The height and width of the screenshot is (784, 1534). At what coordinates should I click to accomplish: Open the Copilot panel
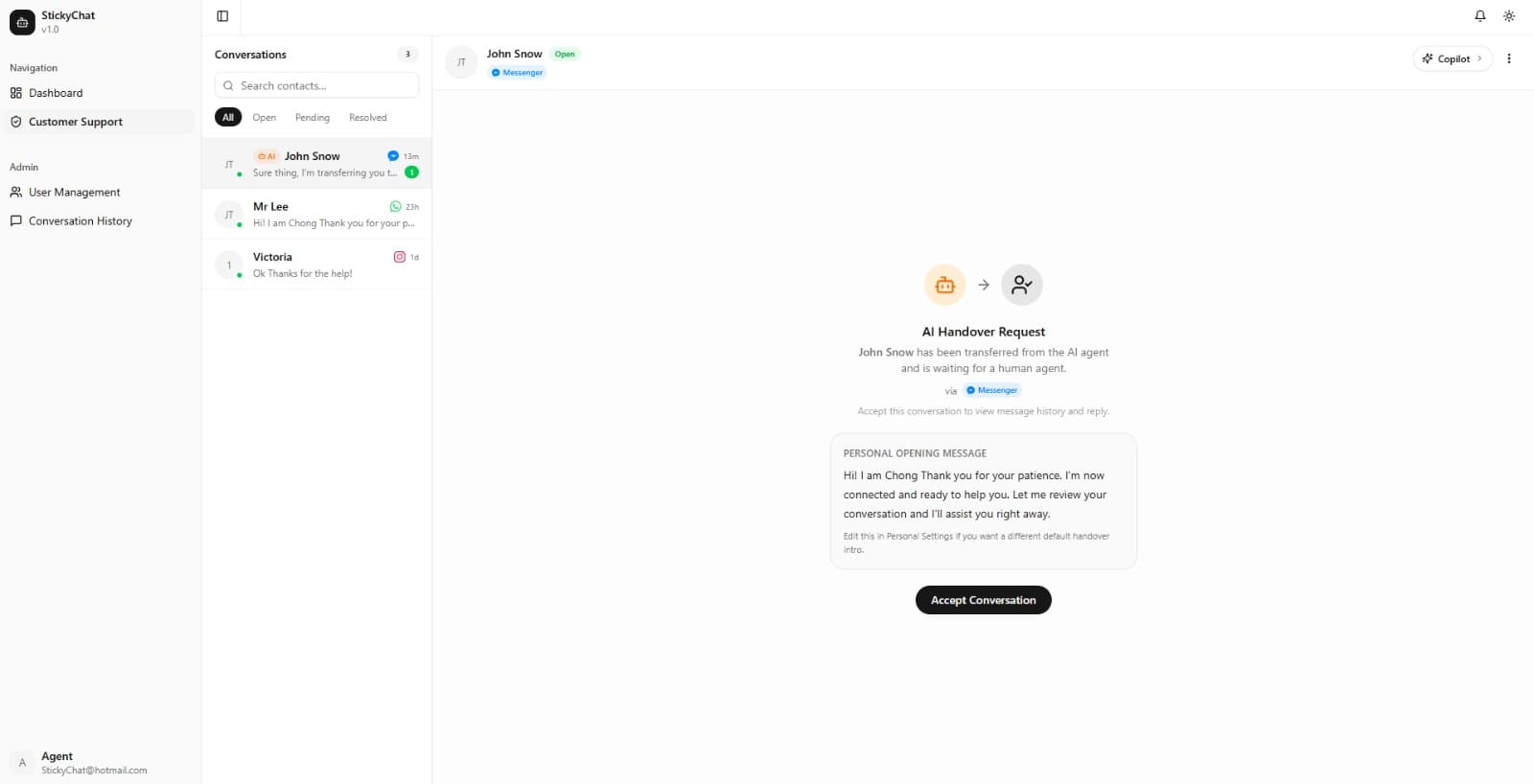[x=1453, y=58]
